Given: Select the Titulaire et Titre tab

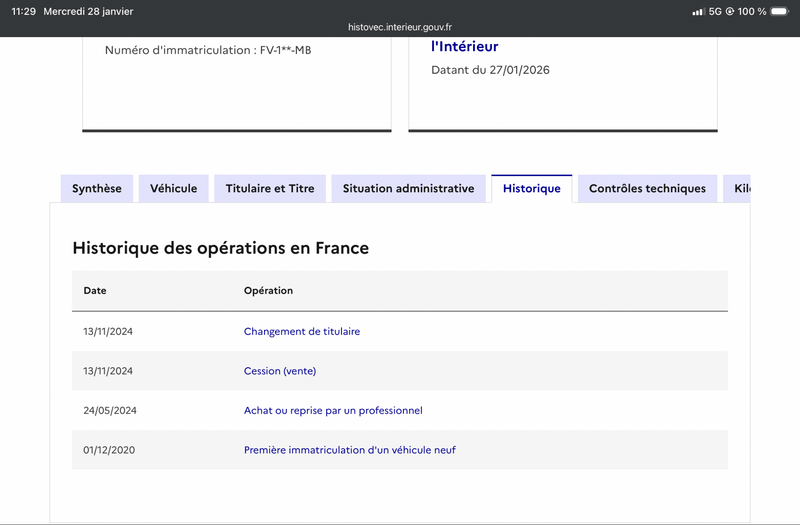Looking at the screenshot, I should [270, 189].
